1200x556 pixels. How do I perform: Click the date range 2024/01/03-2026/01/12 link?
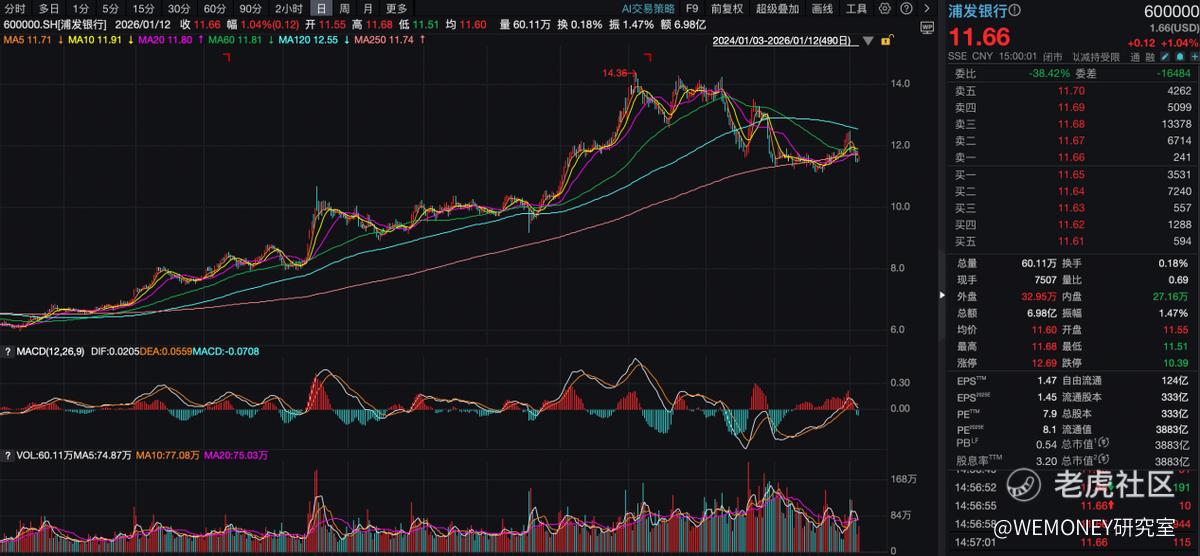[x=785, y=41]
